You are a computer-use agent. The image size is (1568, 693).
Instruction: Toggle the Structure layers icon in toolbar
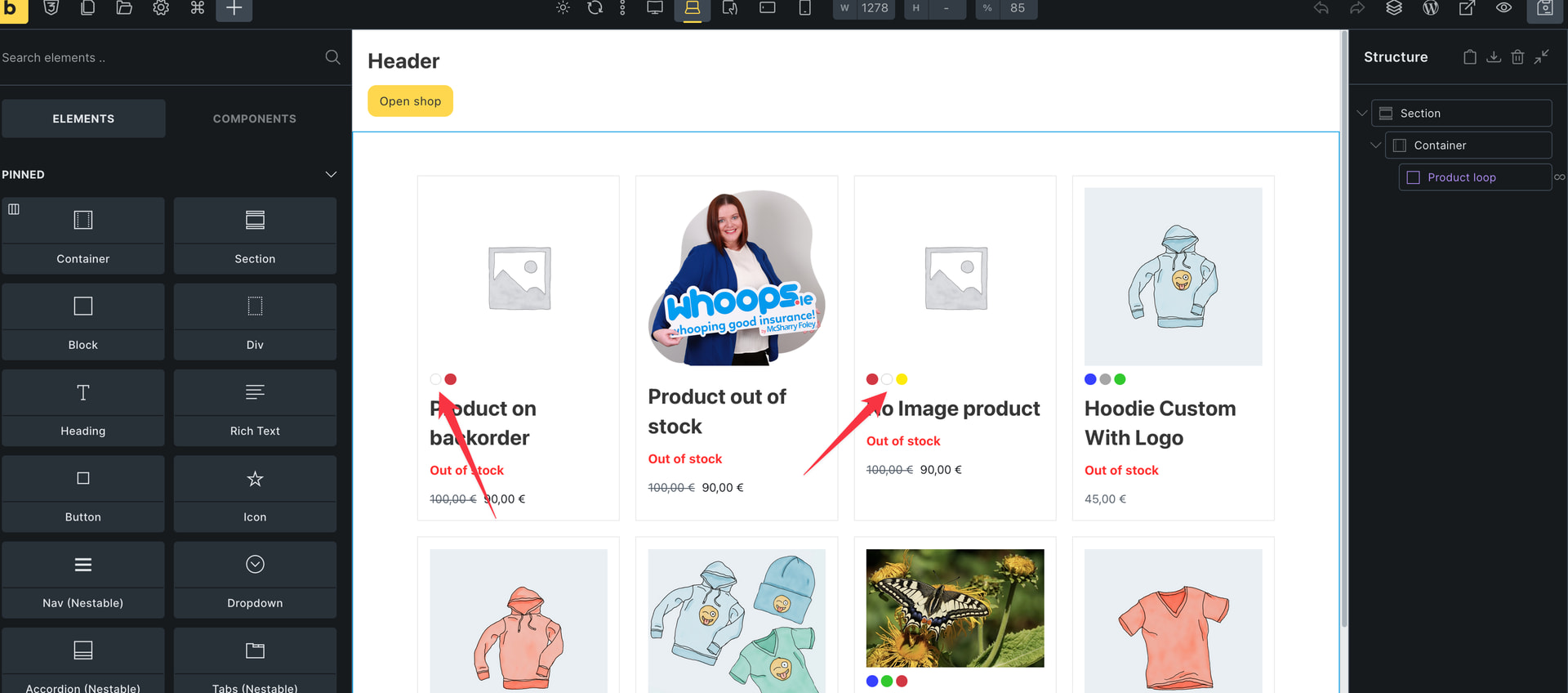pyautogui.click(x=1394, y=8)
